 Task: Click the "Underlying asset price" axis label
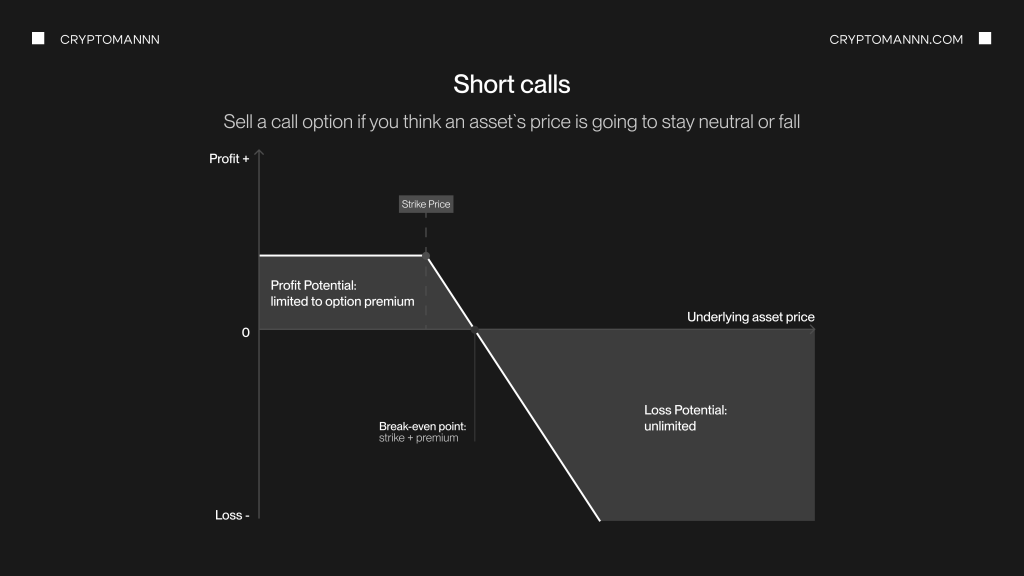pyautogui.click(x=750, y=317)
